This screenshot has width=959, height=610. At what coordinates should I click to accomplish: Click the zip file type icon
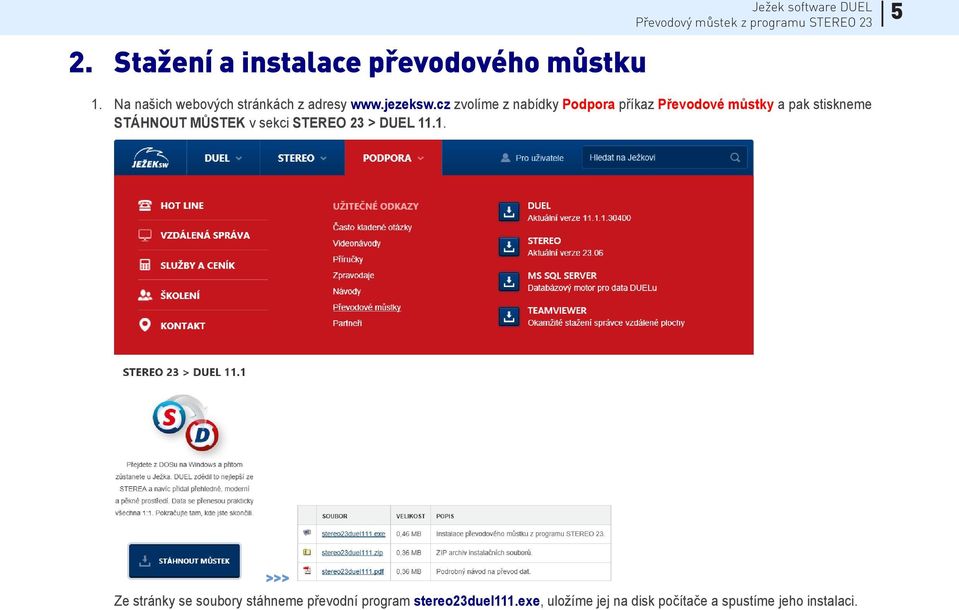[307, 552]
